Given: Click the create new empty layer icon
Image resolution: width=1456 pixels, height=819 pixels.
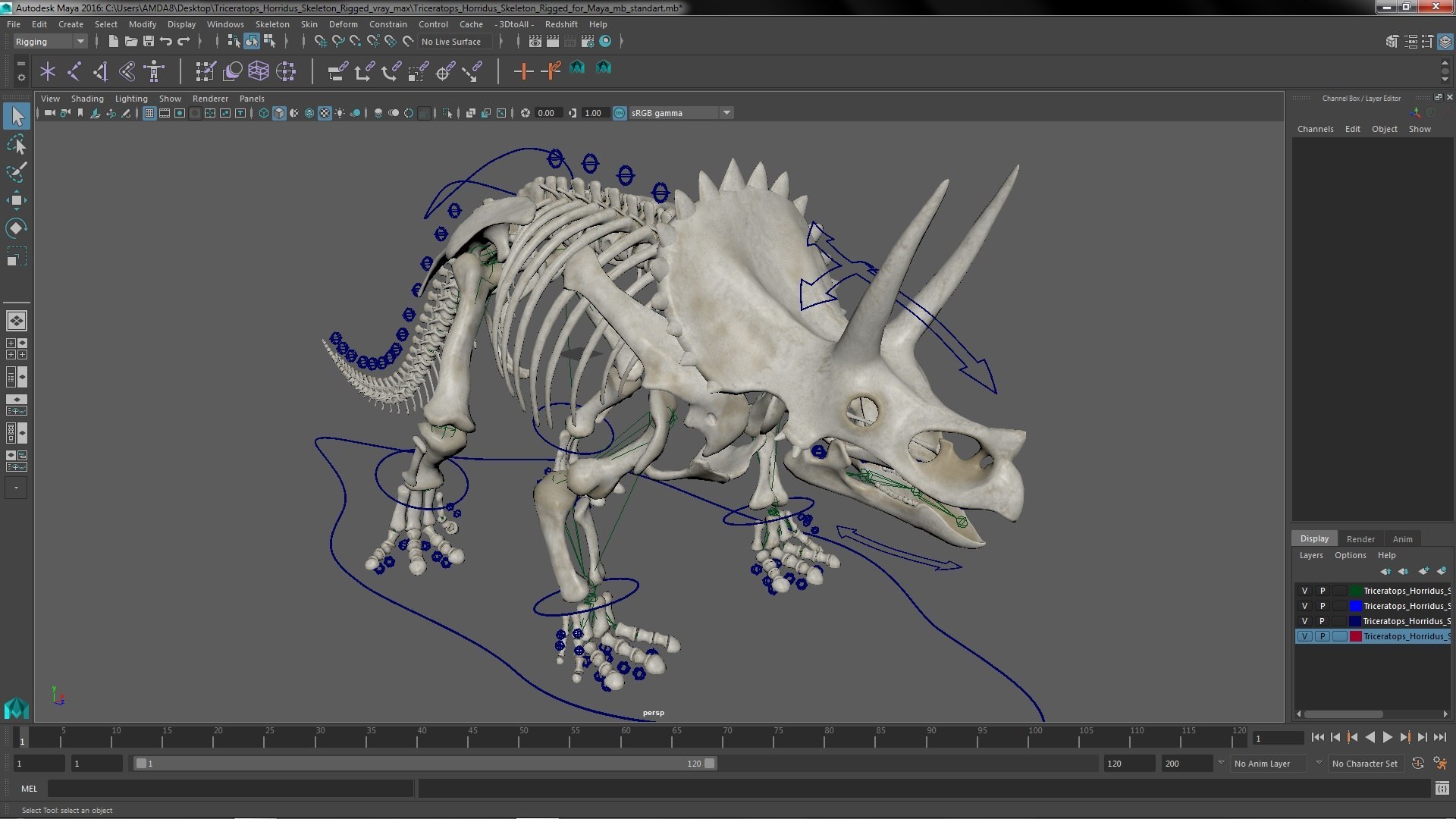Looking at the screenshot, I should coord(1423,571).
